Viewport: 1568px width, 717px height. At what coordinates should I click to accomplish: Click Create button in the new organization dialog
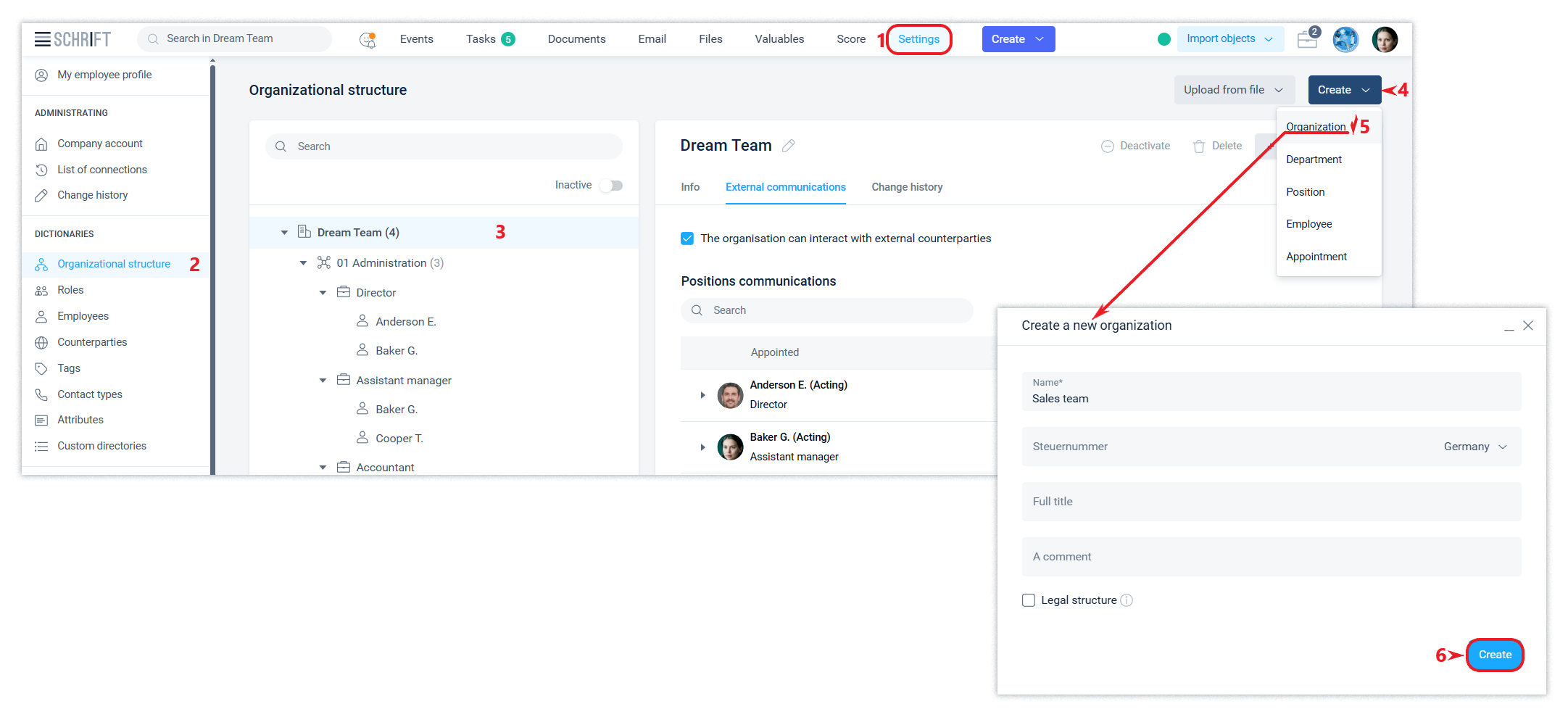click(x=1495, y=655)
